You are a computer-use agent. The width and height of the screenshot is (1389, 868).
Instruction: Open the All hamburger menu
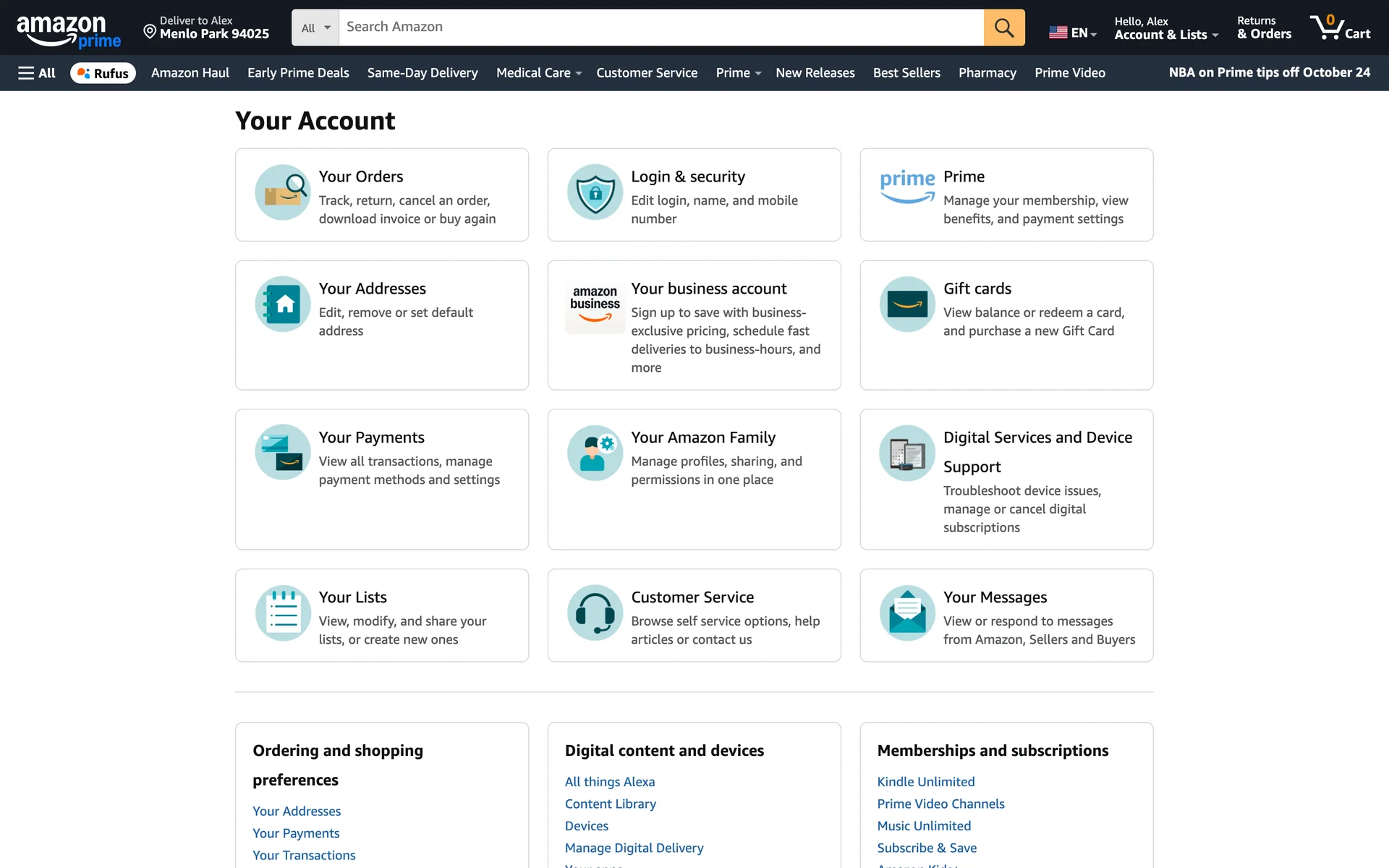click(36, 73)
